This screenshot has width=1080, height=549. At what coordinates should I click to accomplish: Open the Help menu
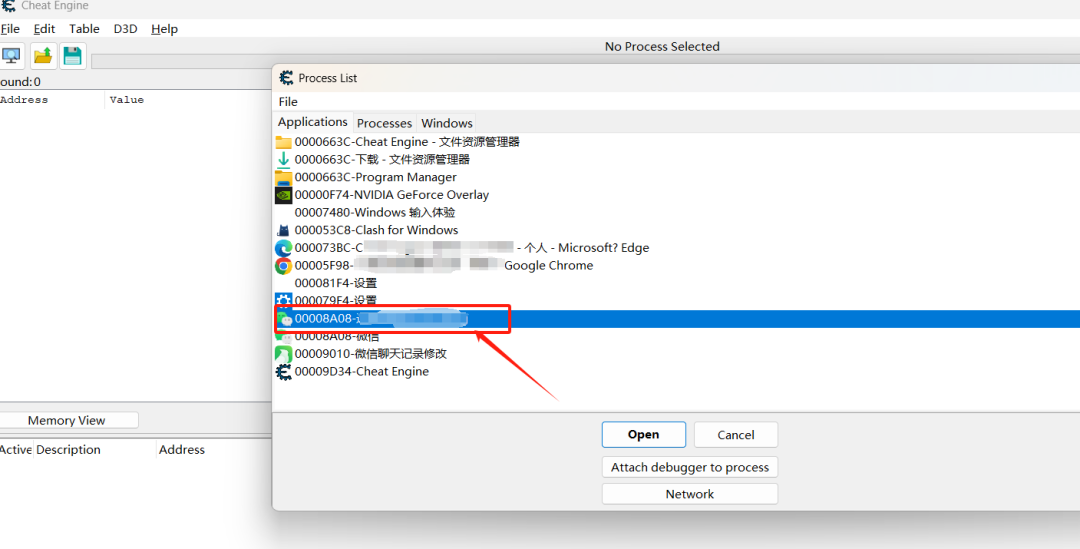(x=165, y=29)
